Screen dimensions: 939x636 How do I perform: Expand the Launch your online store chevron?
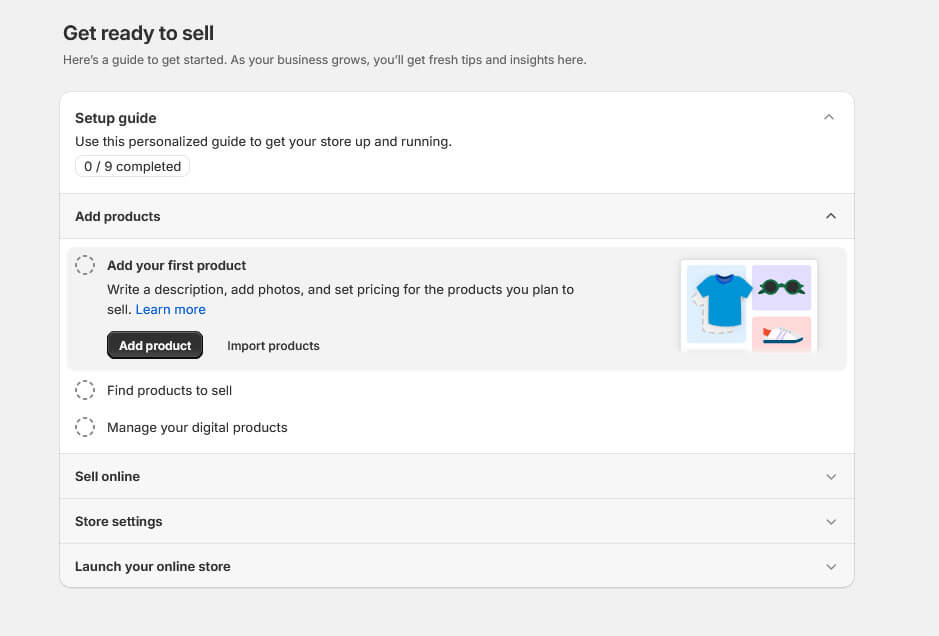pos(830,567)
